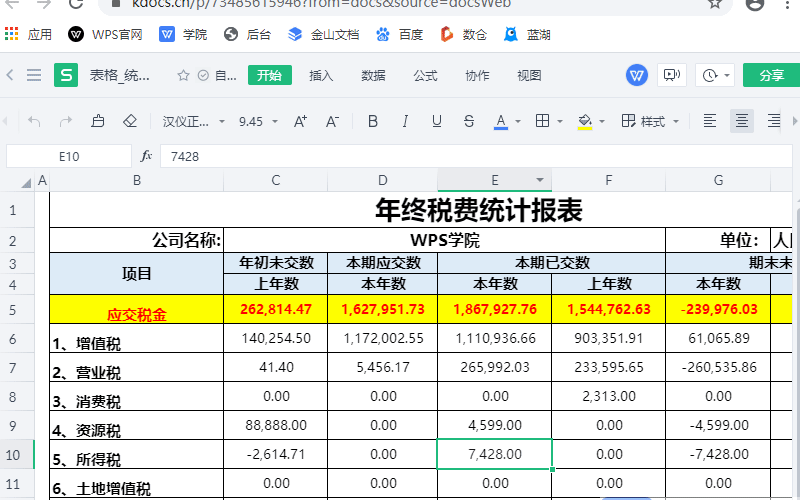Toggle bold formatting
The width and height of the screenshot is (800, 500).
[373, 121]
